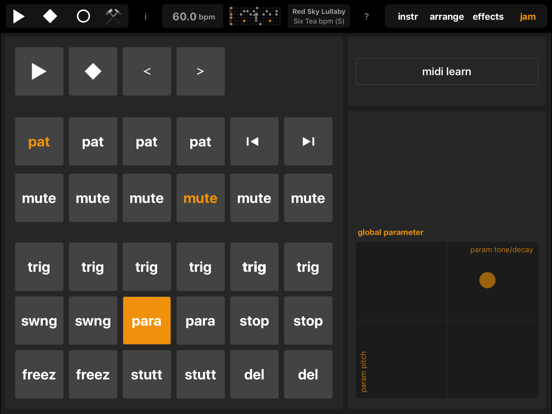Open the question mark help icon
The image size is (552, 414).
click(x=366, y=17)
